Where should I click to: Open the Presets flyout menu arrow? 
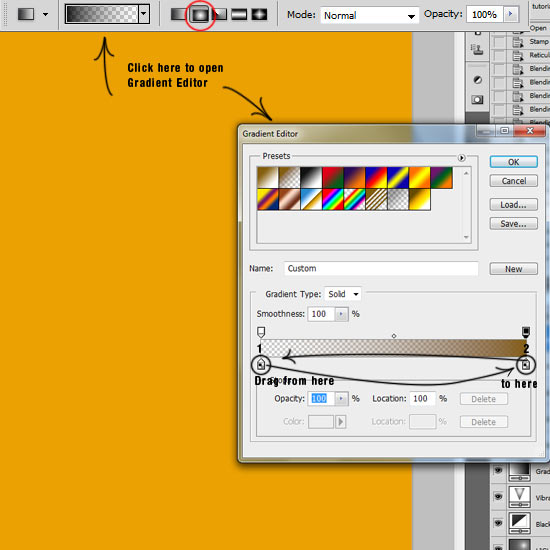462,158
